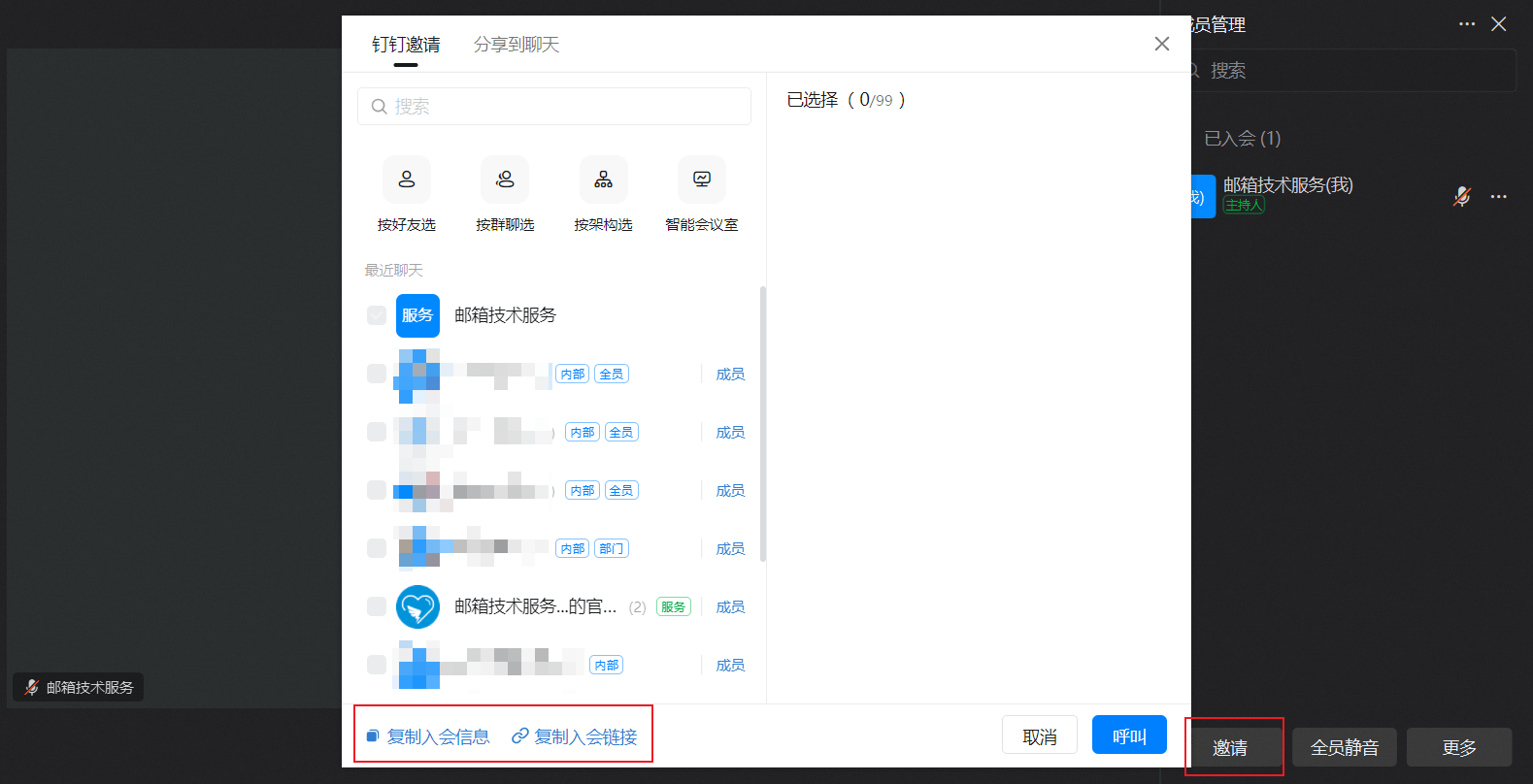Click the copy meeting info icon

pos(372,736)
